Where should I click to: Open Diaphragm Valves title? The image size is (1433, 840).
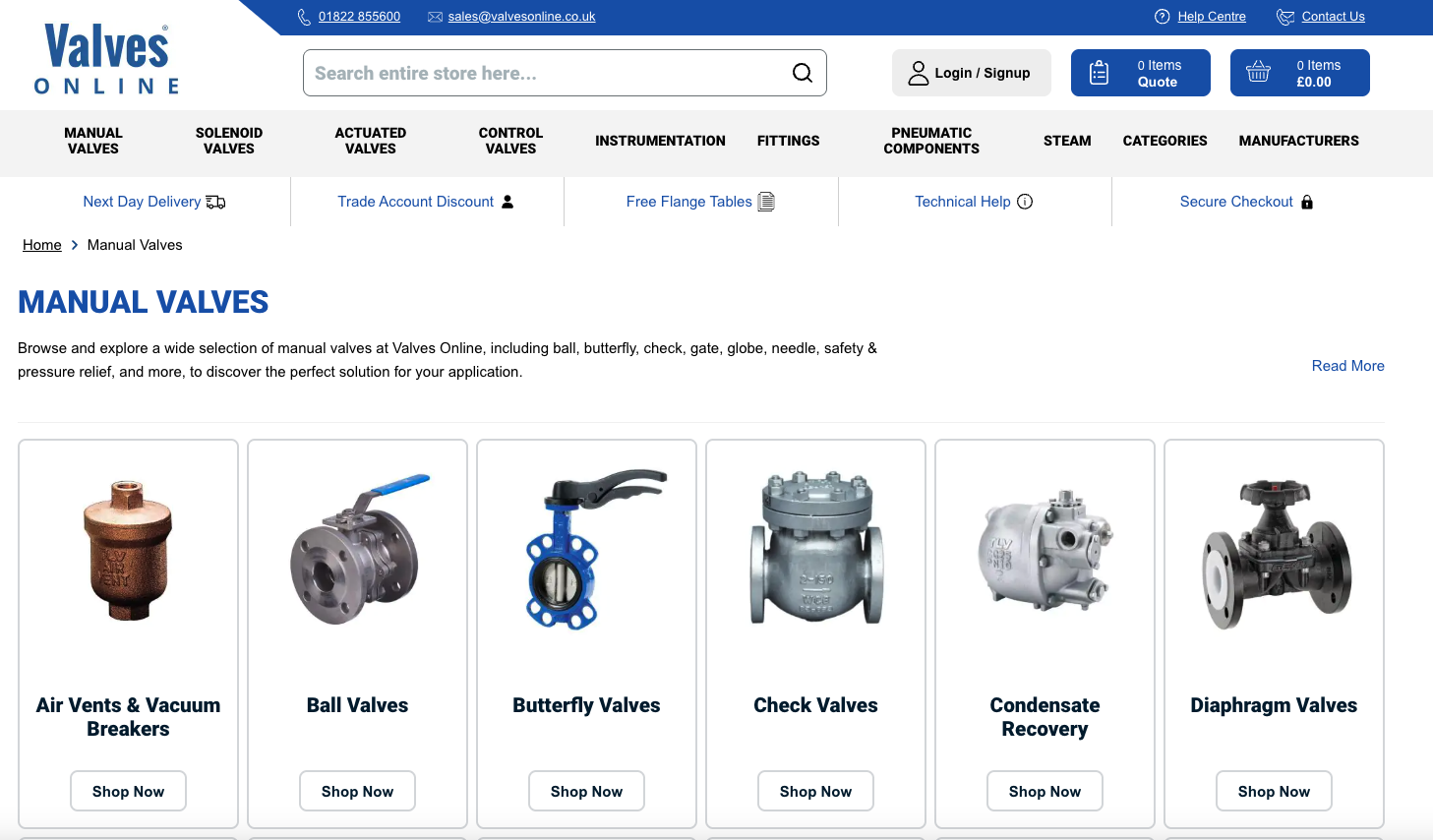(x=1274, y=705)
